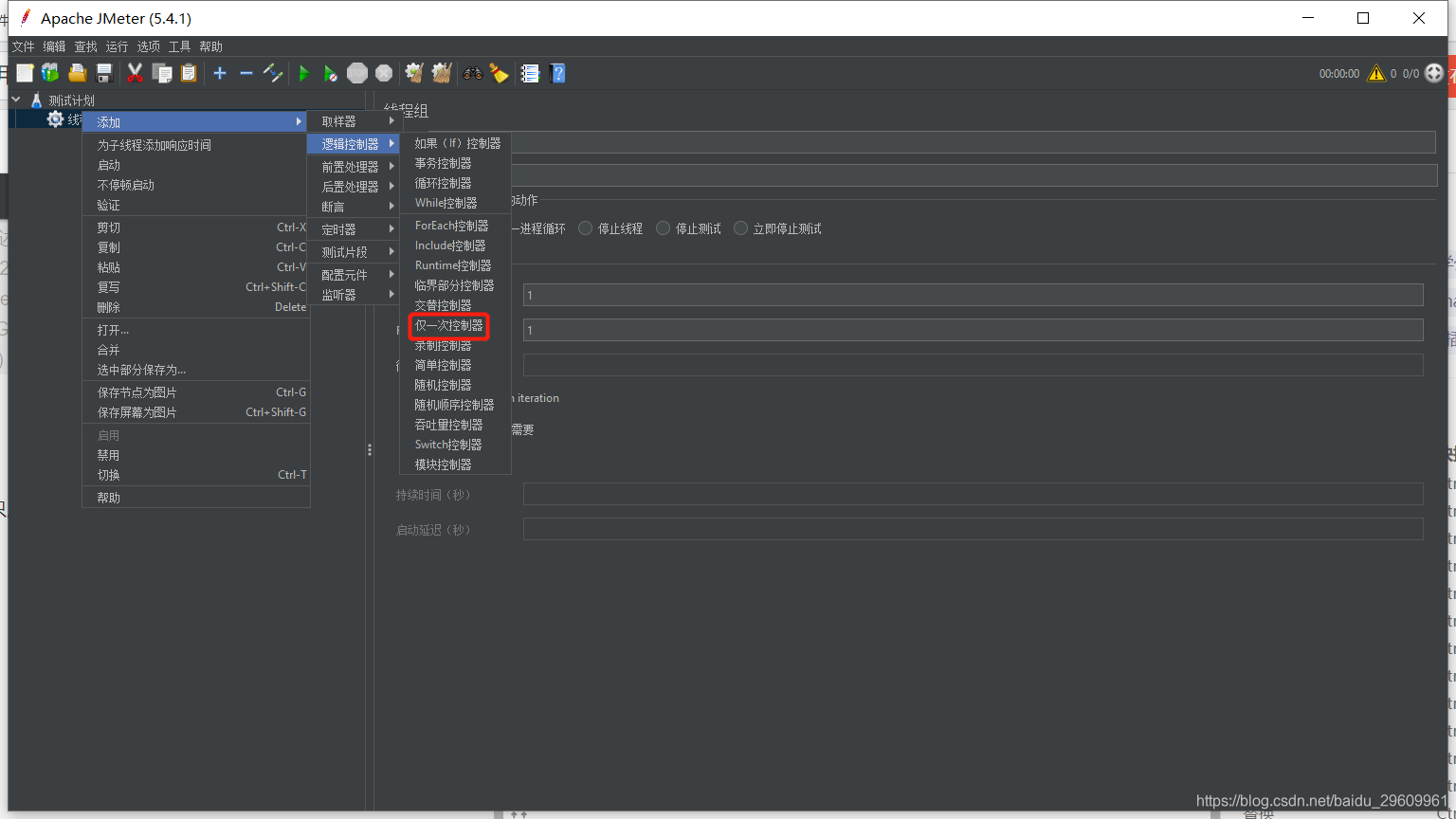
Task: Click the warning triangle error counter
Action: pos(1376,72)
